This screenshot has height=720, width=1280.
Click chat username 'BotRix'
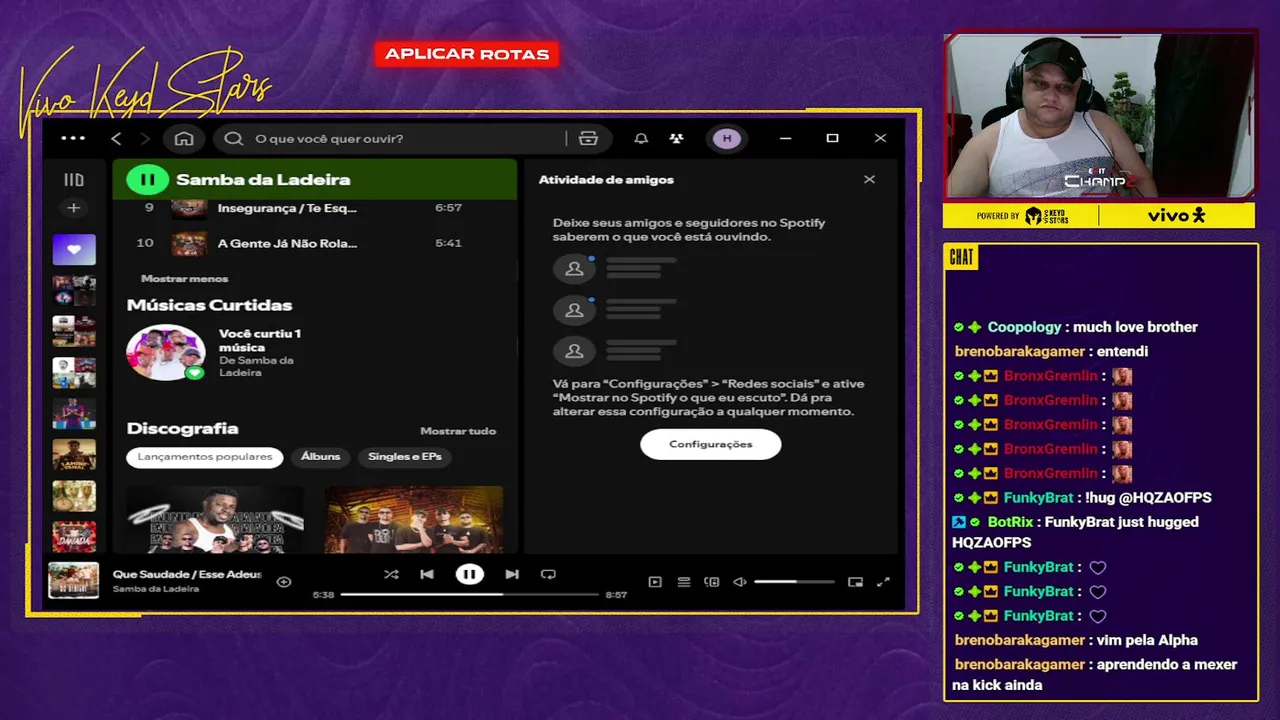[1010, 522]
